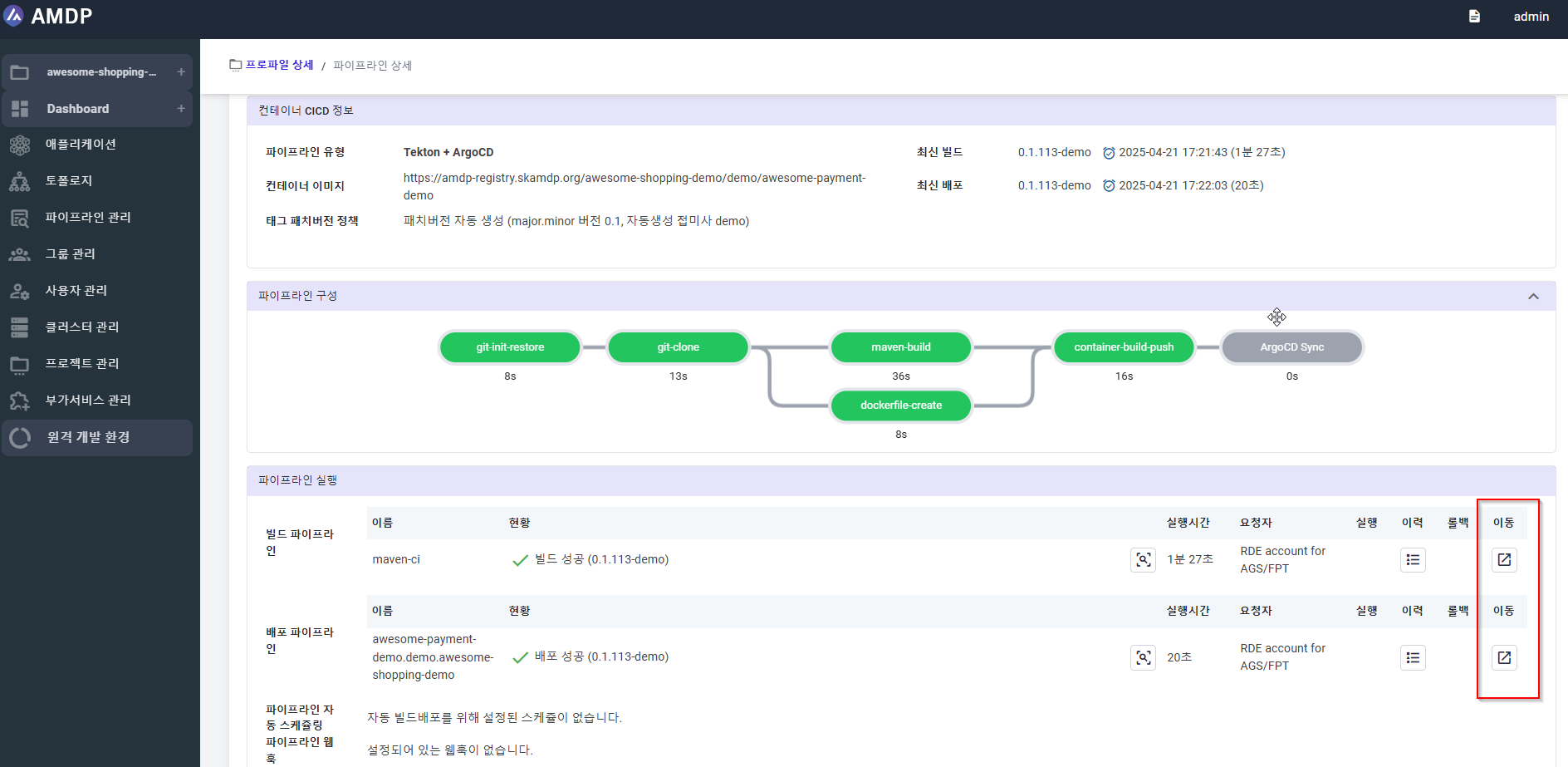Image resolution: width=1568 pixels, height=767 pixels.
Task: Click the 사용자 관리 user icon
Action: click(20, 291)
